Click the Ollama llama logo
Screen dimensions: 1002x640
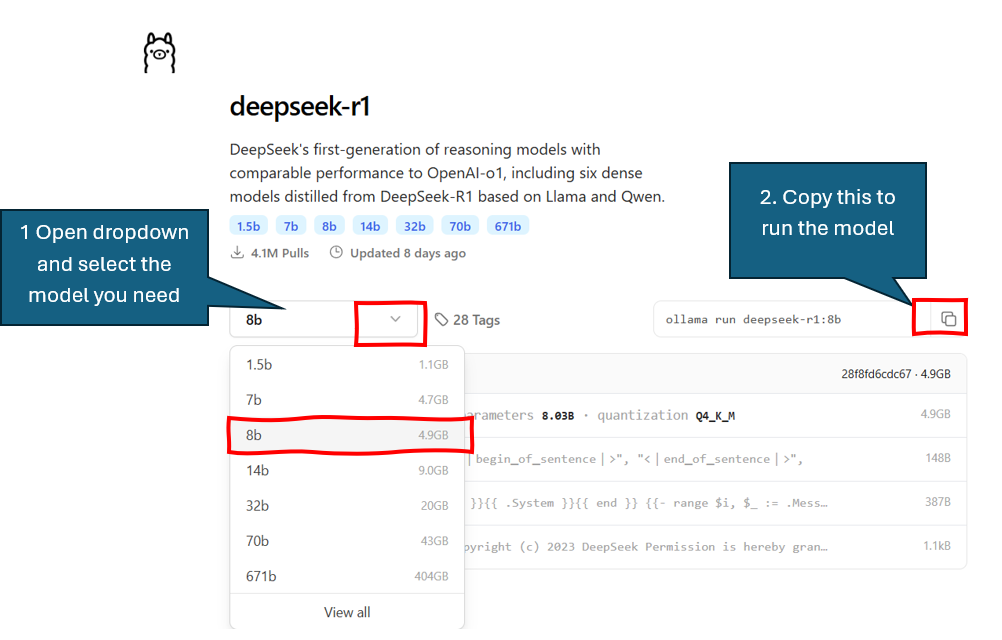(x=159, y=52)
